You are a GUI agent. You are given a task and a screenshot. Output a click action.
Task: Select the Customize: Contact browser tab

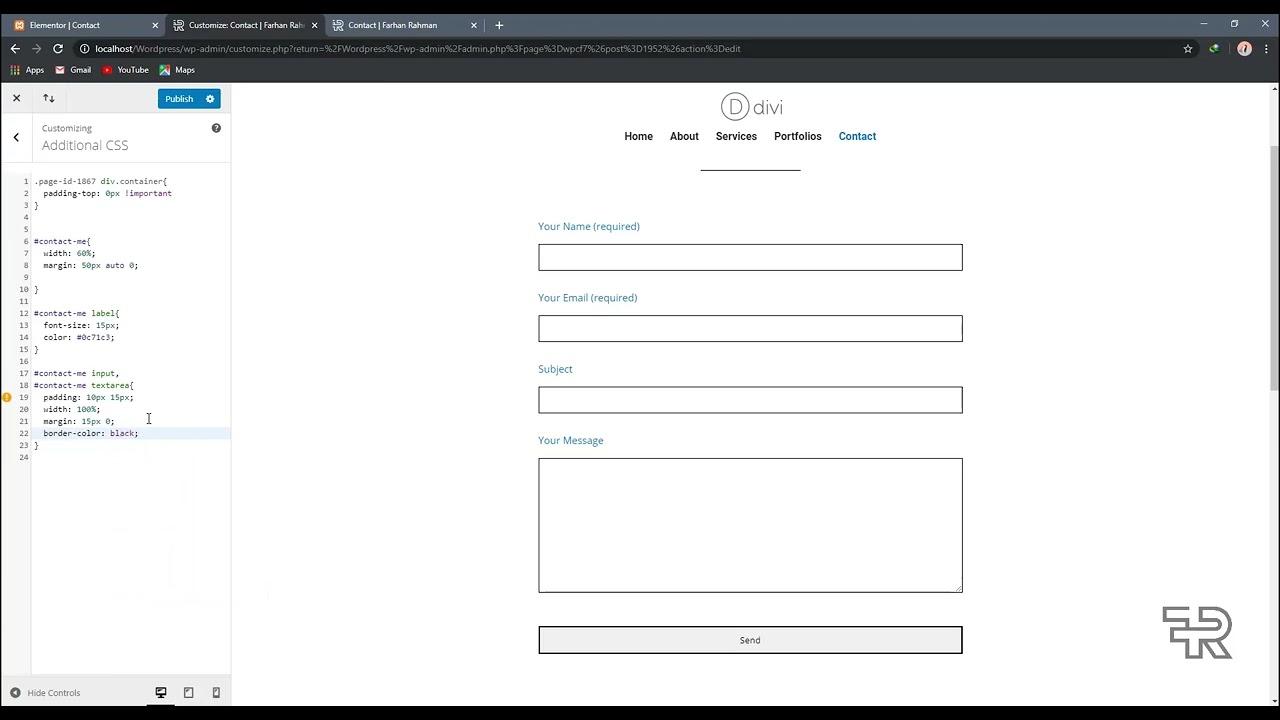tap(246, 25)
